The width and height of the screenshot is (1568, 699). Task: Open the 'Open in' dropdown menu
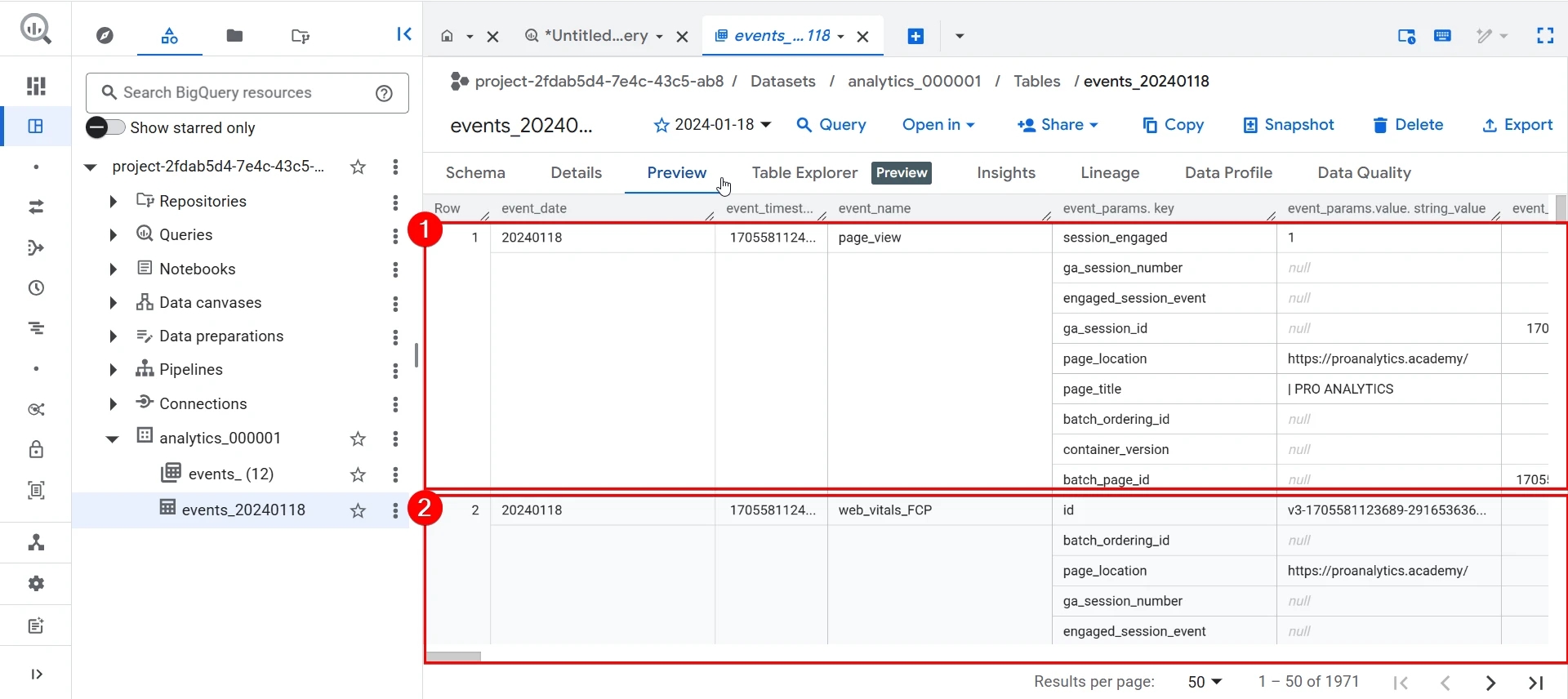(x=938, y=125)
